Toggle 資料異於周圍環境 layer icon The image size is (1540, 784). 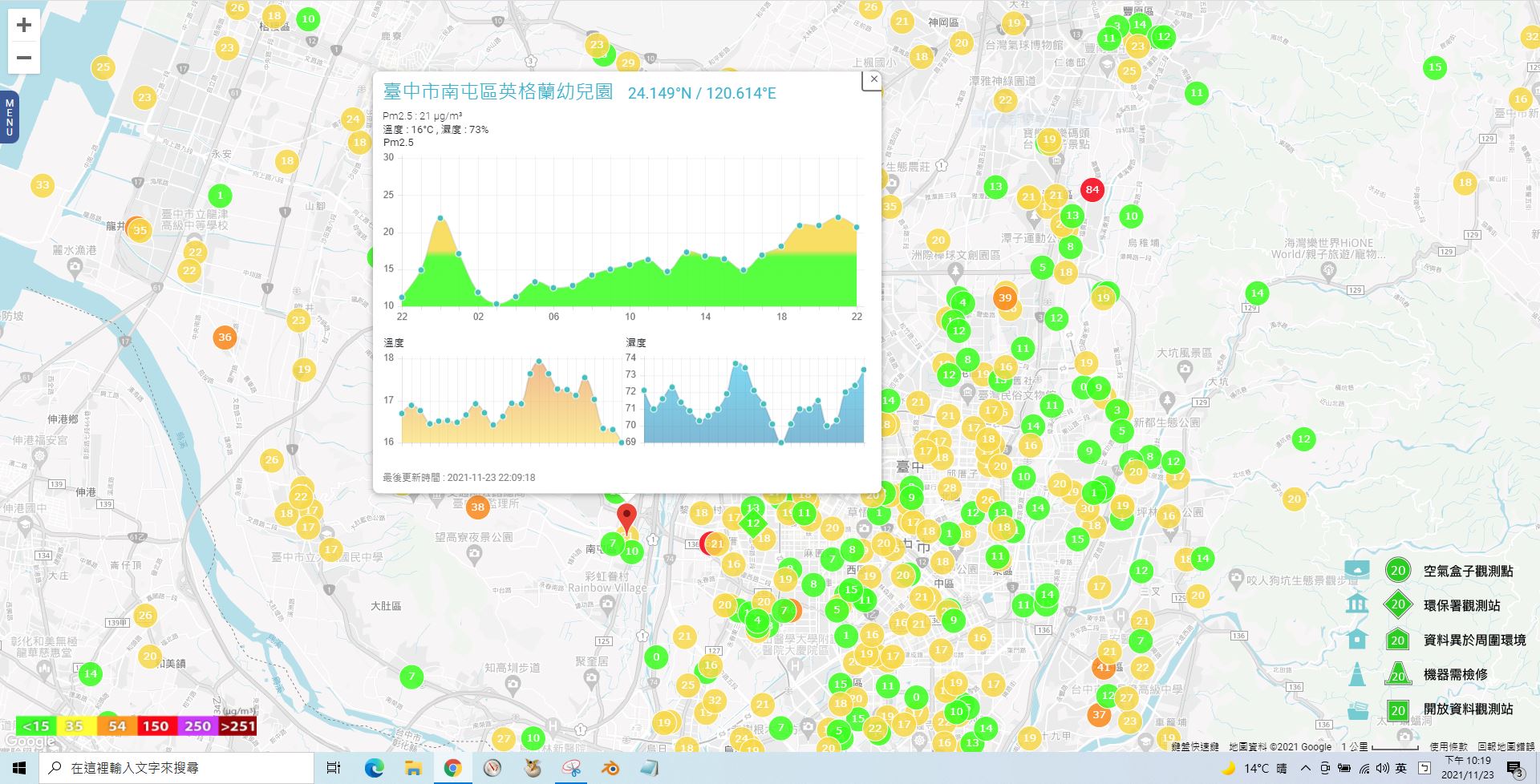pyautogui.click(x=1357, y=639)
